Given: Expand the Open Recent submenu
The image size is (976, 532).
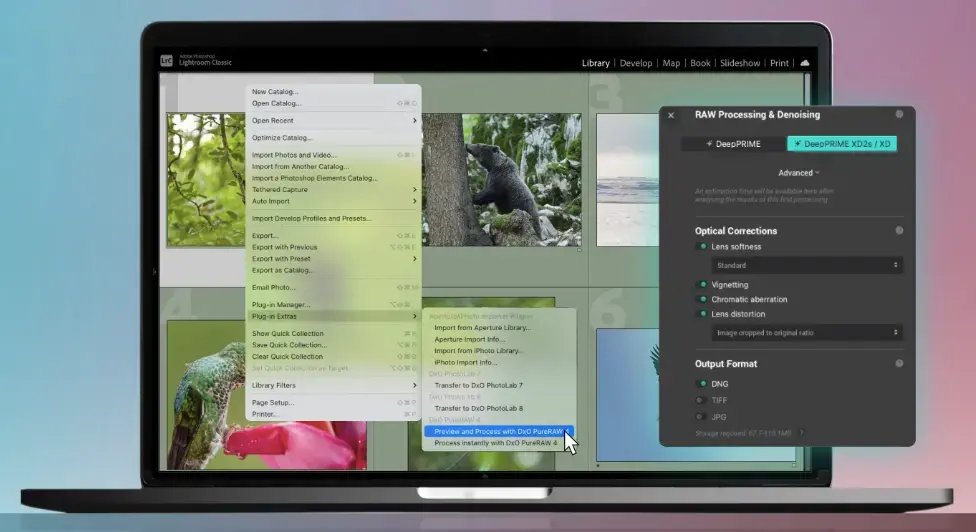Looking at the screenshot, I should point(333,121).
